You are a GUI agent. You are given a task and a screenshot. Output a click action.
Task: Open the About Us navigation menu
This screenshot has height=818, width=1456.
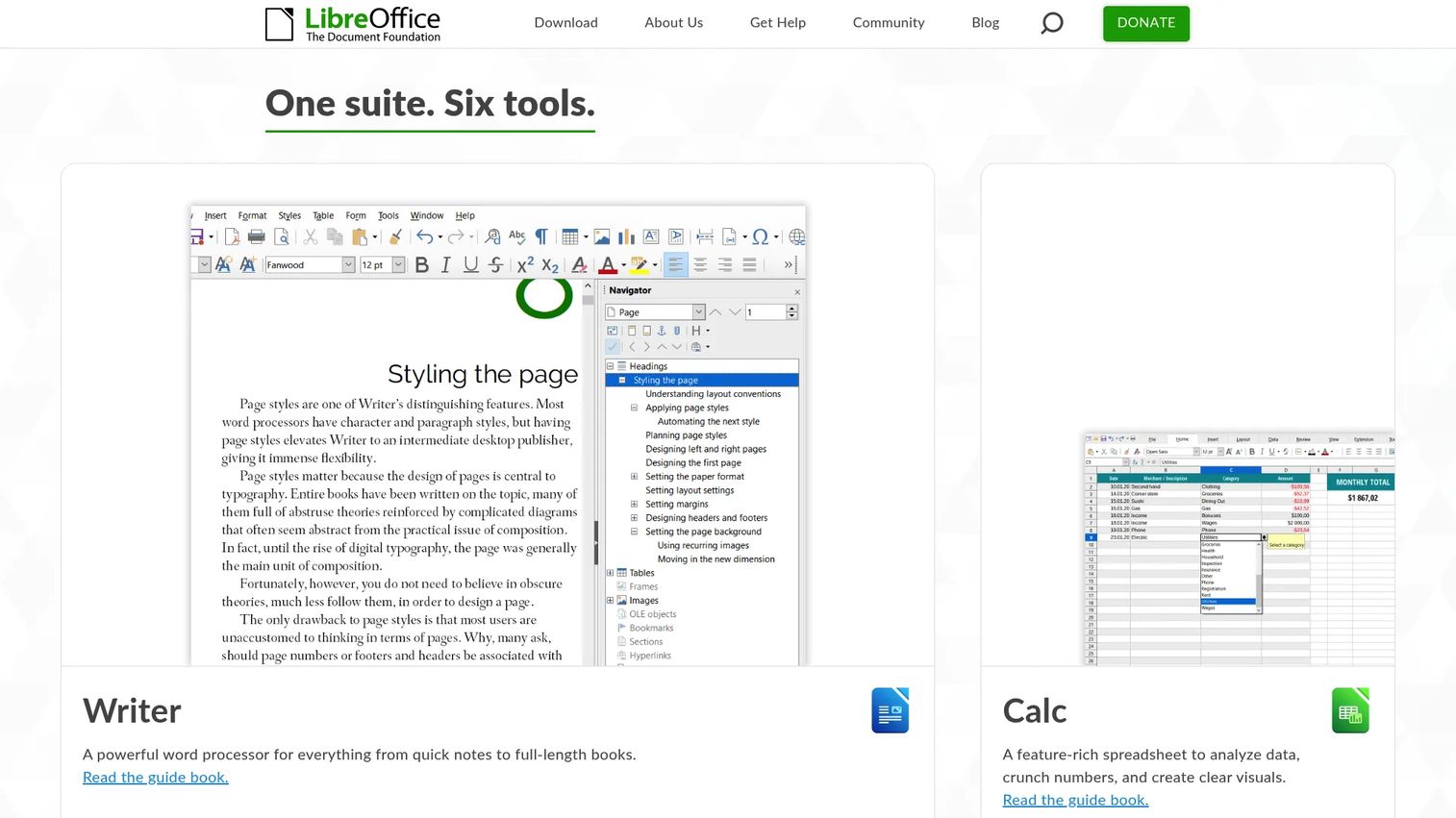coord(674,23)
